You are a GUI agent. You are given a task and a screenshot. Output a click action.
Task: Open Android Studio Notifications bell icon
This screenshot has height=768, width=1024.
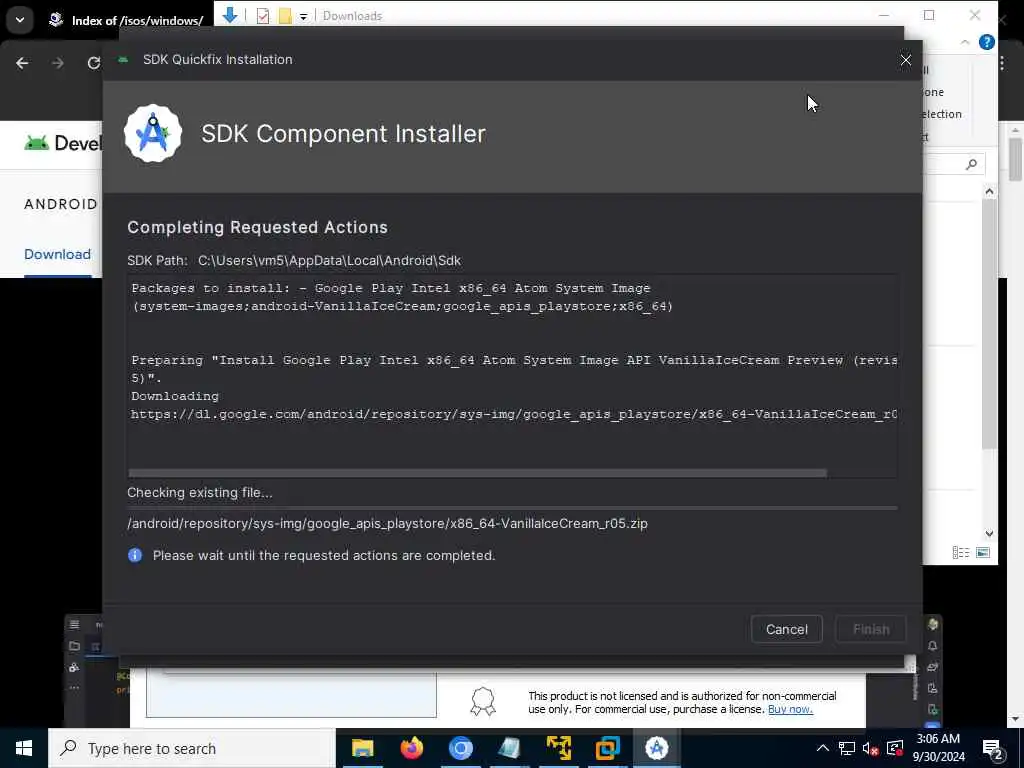pos(933,645)
